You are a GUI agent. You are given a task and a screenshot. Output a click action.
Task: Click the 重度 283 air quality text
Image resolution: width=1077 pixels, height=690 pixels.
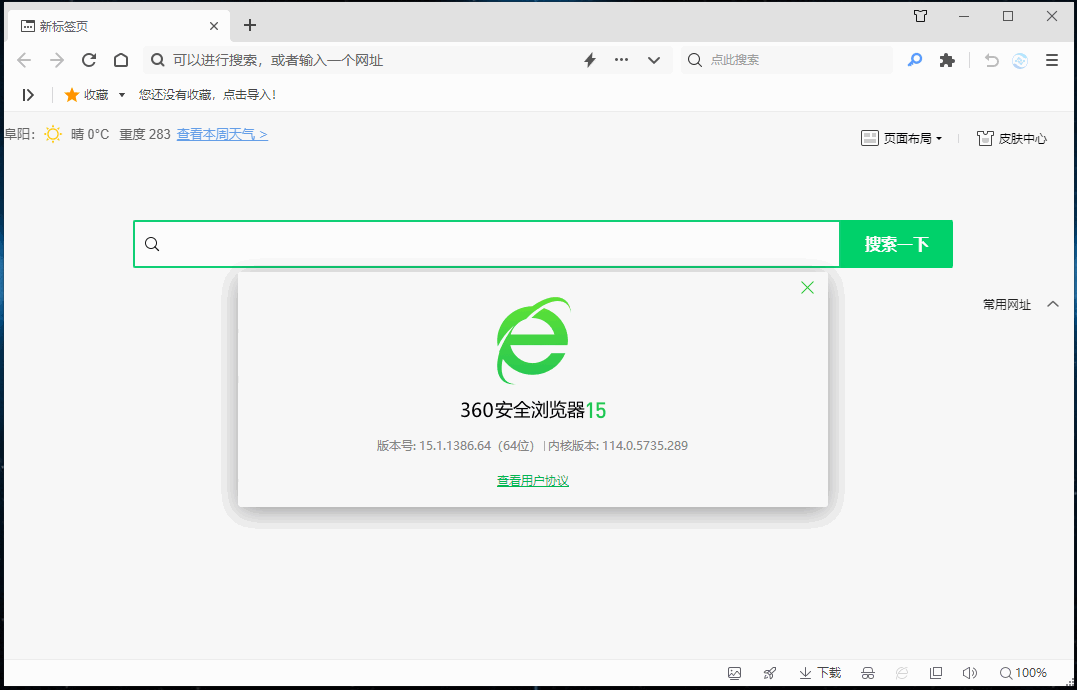coord(145,134)
